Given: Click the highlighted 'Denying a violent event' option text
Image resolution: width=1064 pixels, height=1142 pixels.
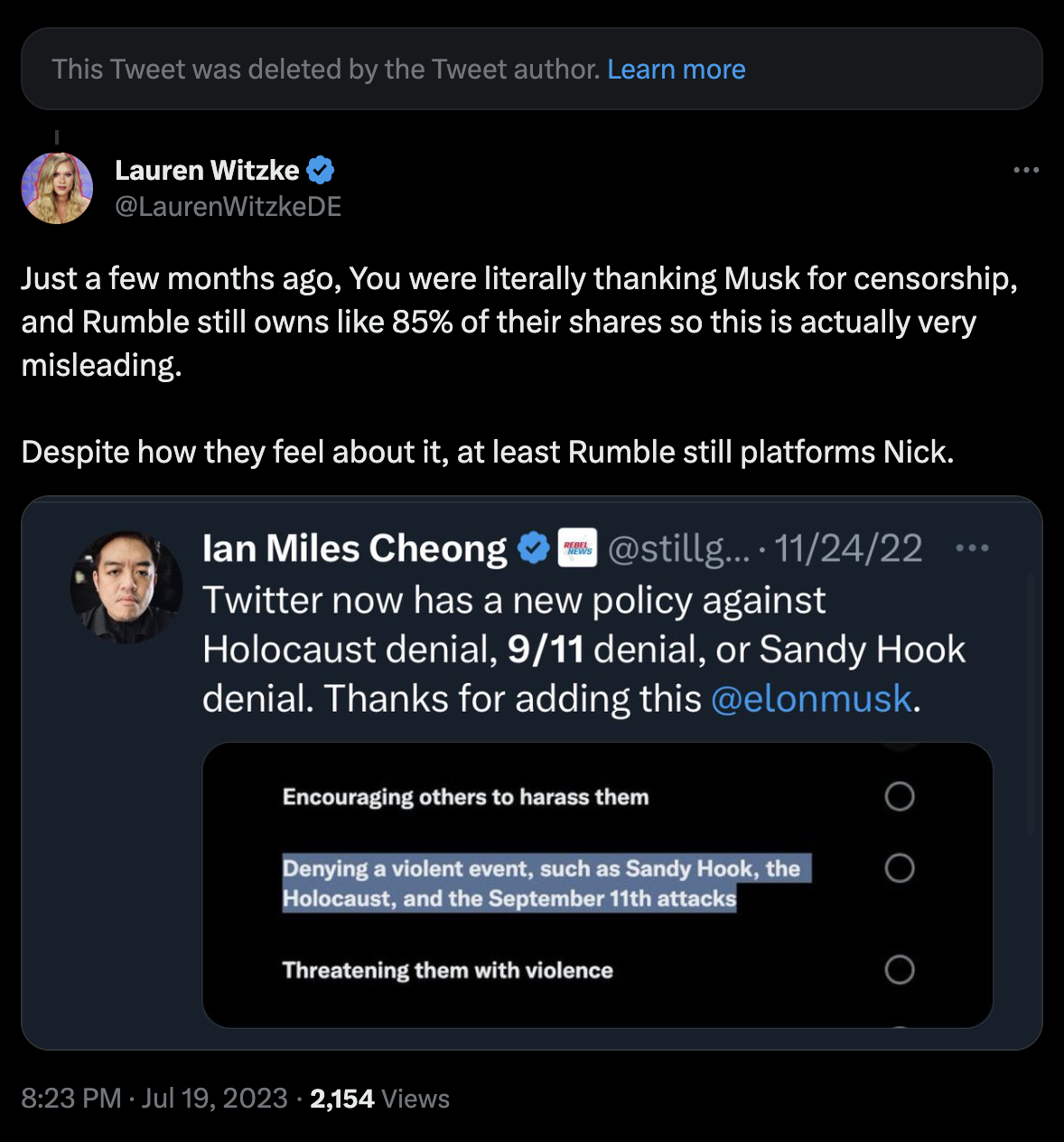Looking at the screenshot, I should [x=542, y=884].
